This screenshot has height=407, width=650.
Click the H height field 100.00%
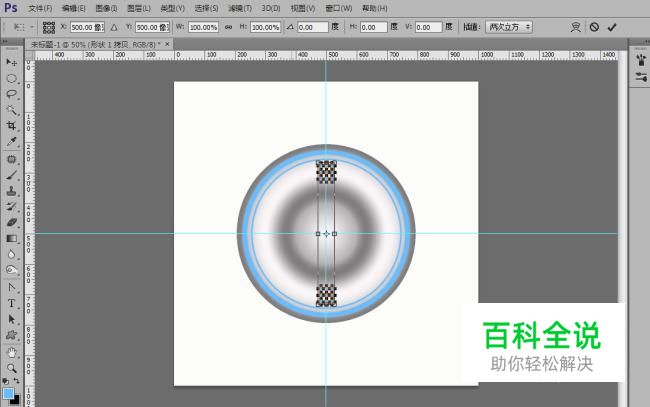pyautogui.click(x=265, y=27)
